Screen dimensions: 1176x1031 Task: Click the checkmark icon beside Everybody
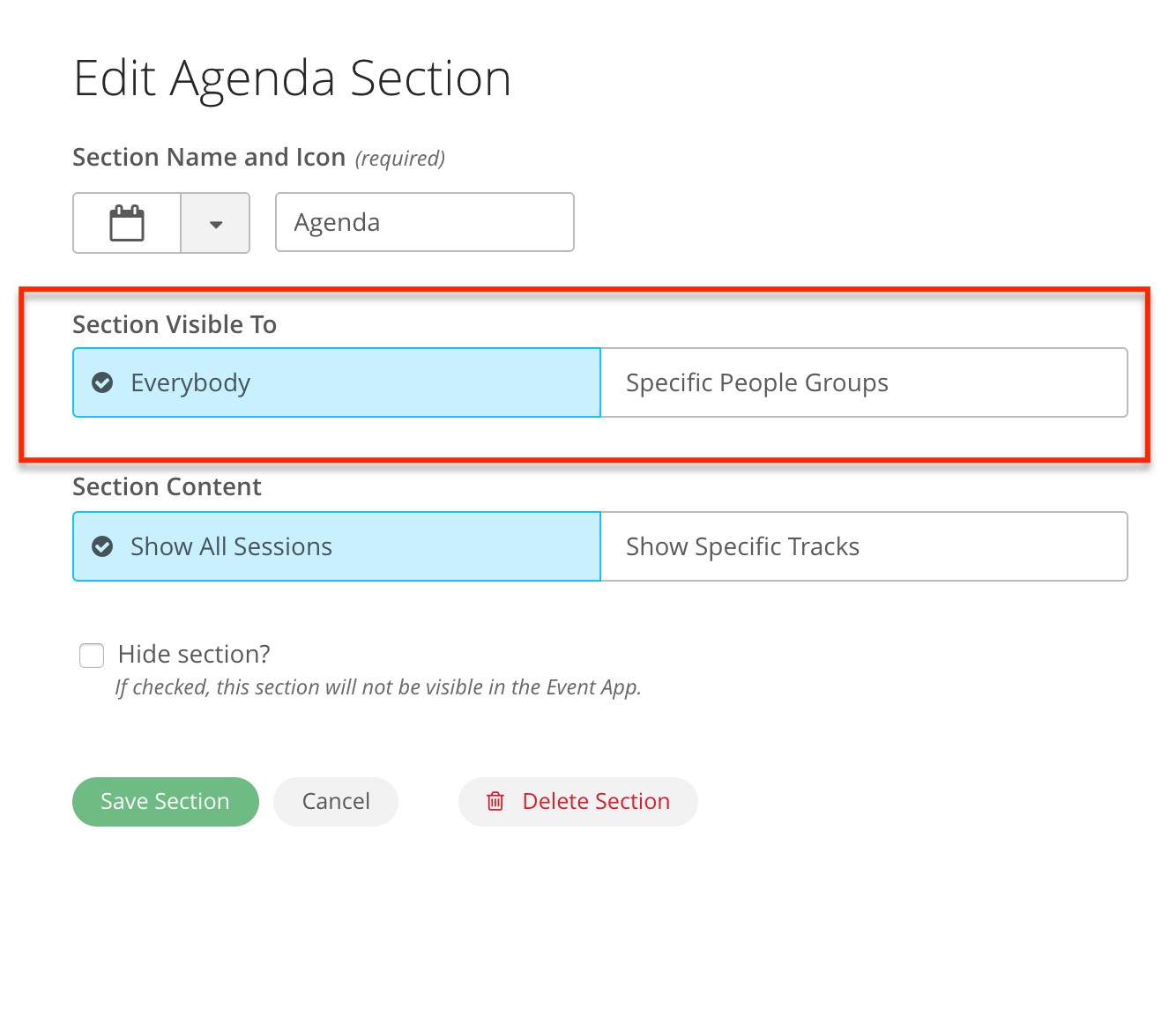[102, 382]
